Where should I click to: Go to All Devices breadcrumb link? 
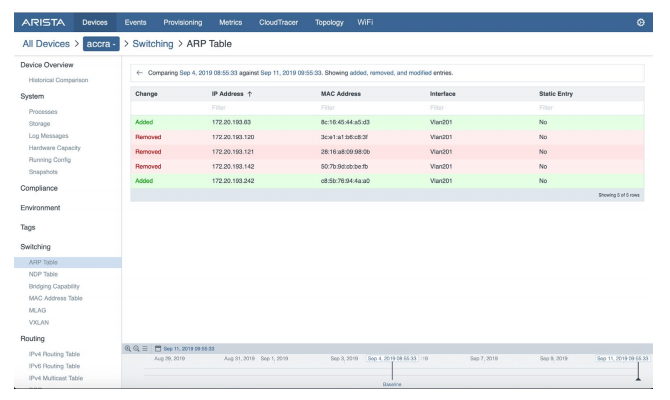tap(46, 44)
